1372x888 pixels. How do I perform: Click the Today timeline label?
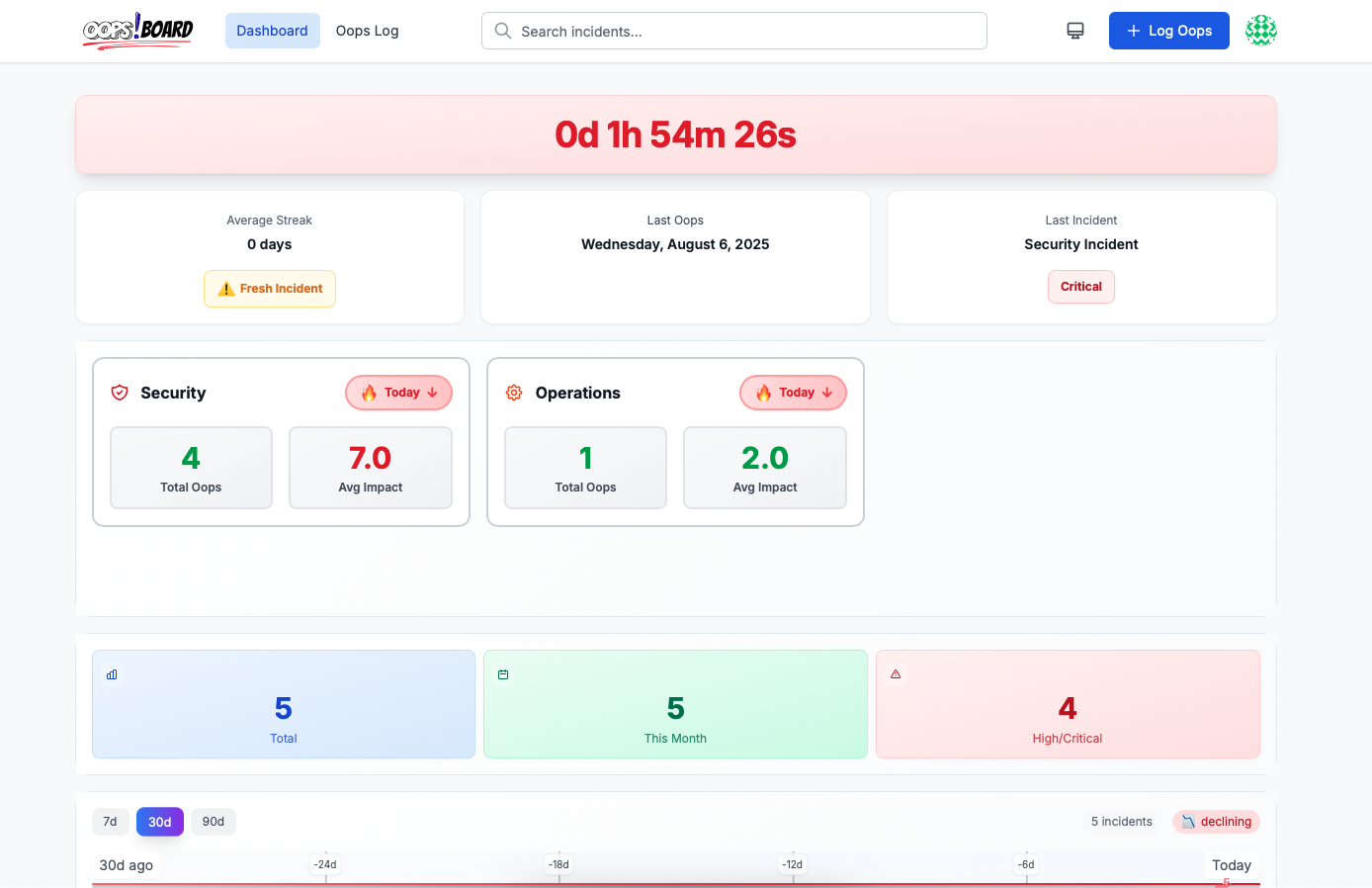coord(1232,865)
